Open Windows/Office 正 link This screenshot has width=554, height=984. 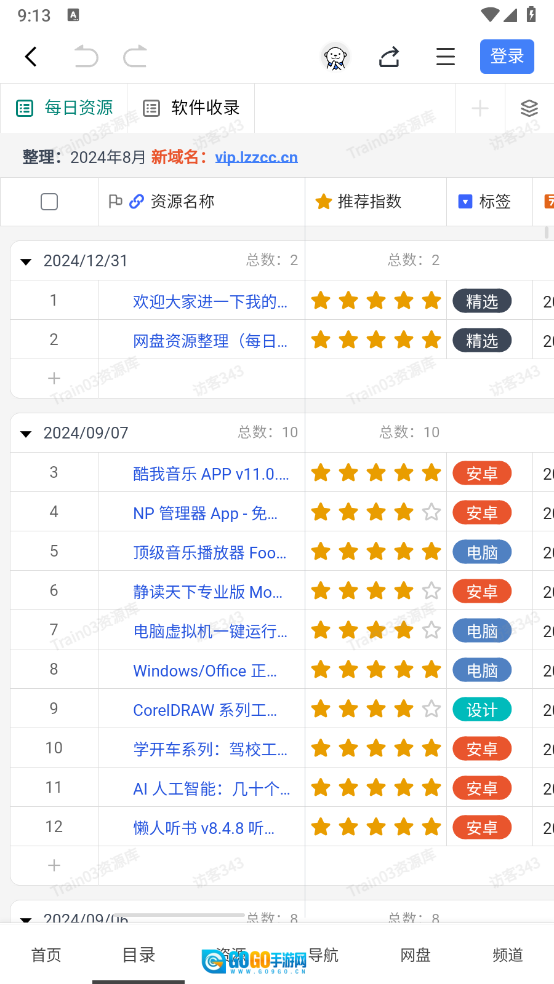click(205, 671)
